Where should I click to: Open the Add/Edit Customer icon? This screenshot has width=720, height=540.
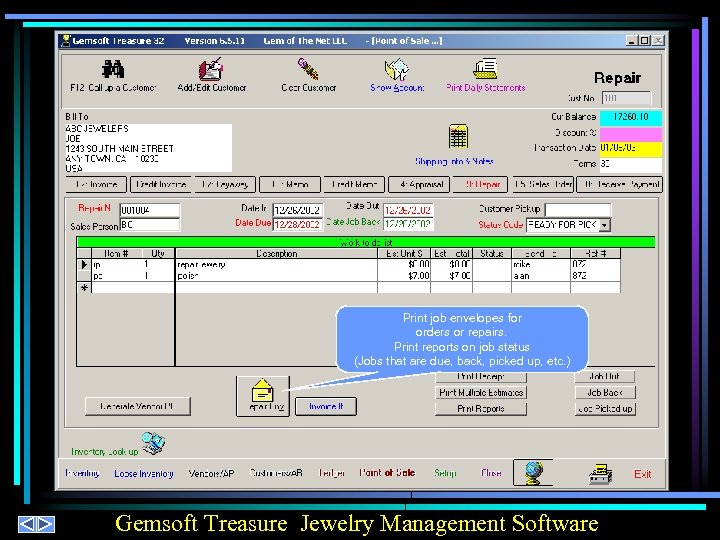click(x=211, y=69)
